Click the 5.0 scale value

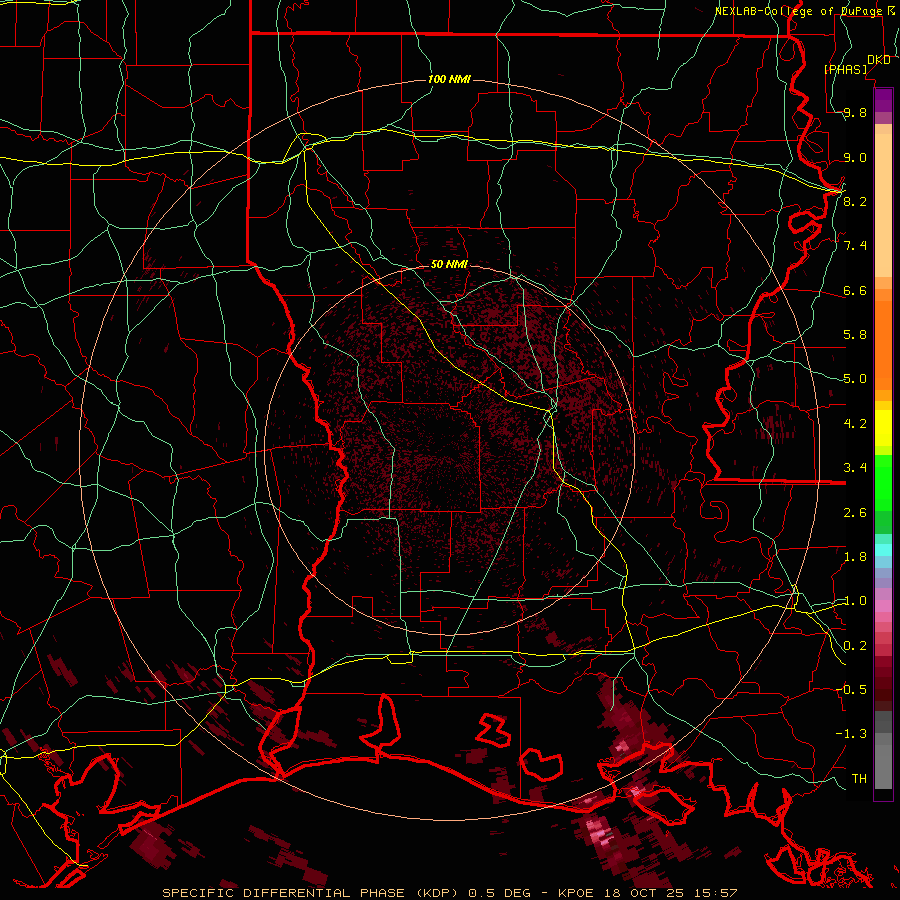click(855, 379)
